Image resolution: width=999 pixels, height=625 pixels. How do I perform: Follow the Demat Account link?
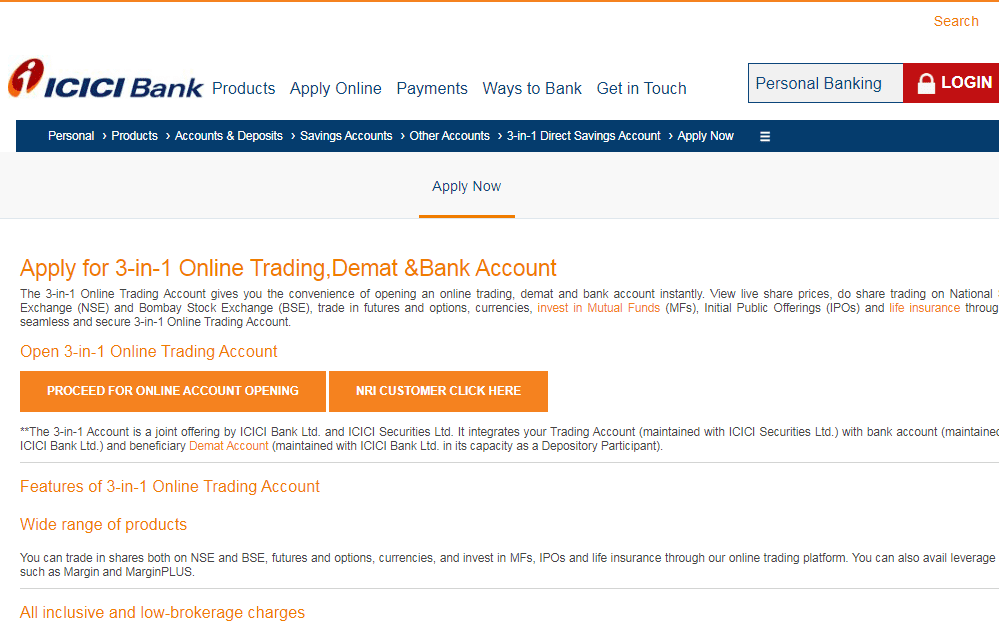pyautogui.click(x=229, y=446)
